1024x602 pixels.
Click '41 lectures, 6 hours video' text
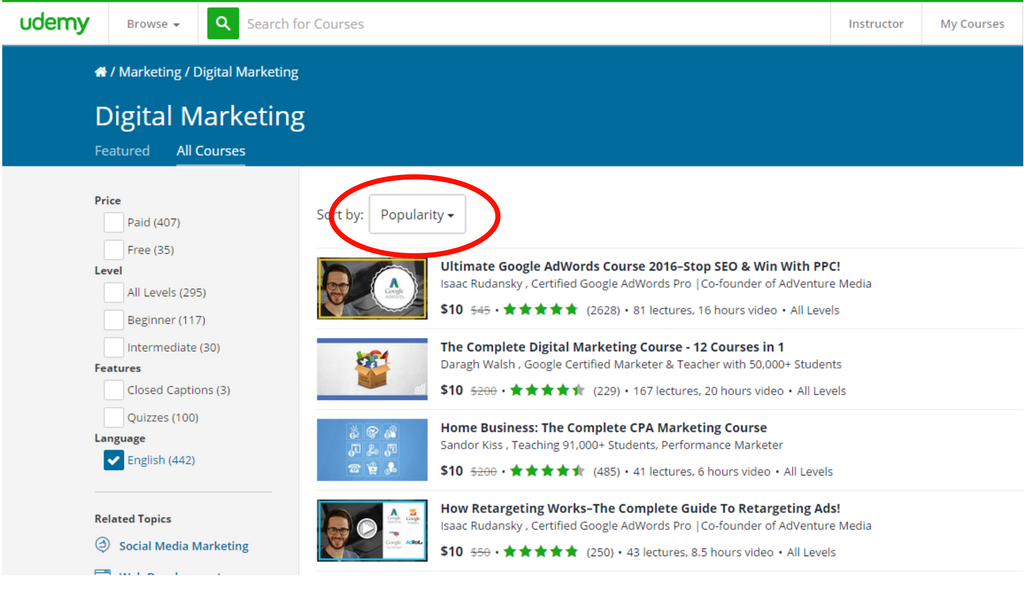click(701, 471)
